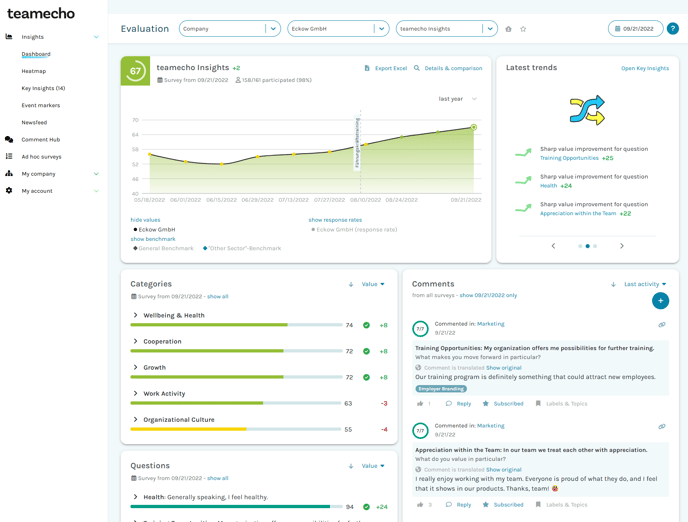Like the Appreciation within the Team comment
Image resolution: width=688 pixels, height=522 pixels.
pyautogui.click(x=420, y=505)
